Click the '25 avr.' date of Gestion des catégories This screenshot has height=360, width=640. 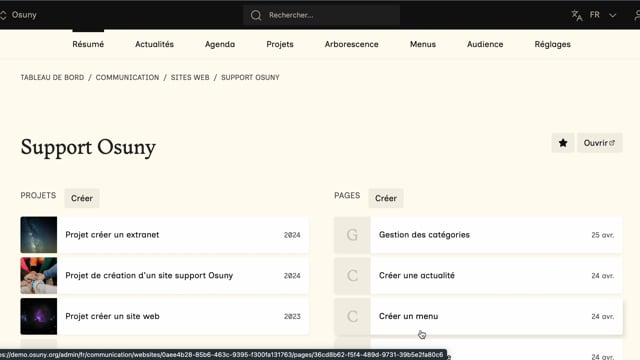click(602, 235)
